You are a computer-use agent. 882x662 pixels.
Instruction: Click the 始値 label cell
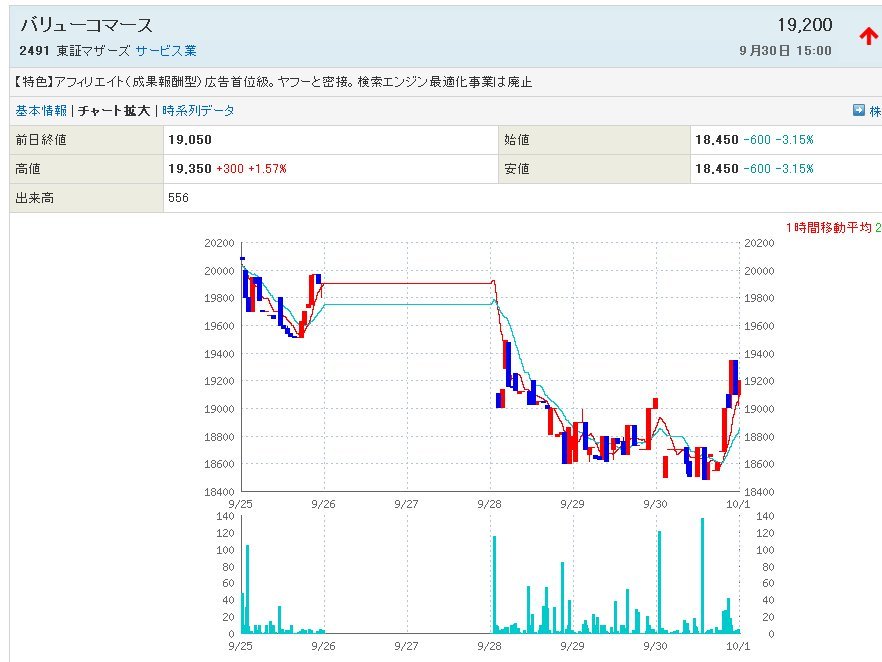coord(517,140)
